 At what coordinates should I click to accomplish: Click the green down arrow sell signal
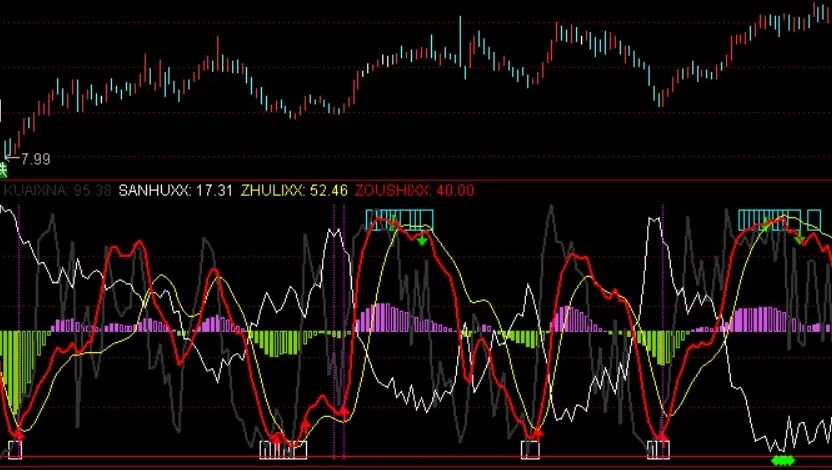tap(422, 241)
